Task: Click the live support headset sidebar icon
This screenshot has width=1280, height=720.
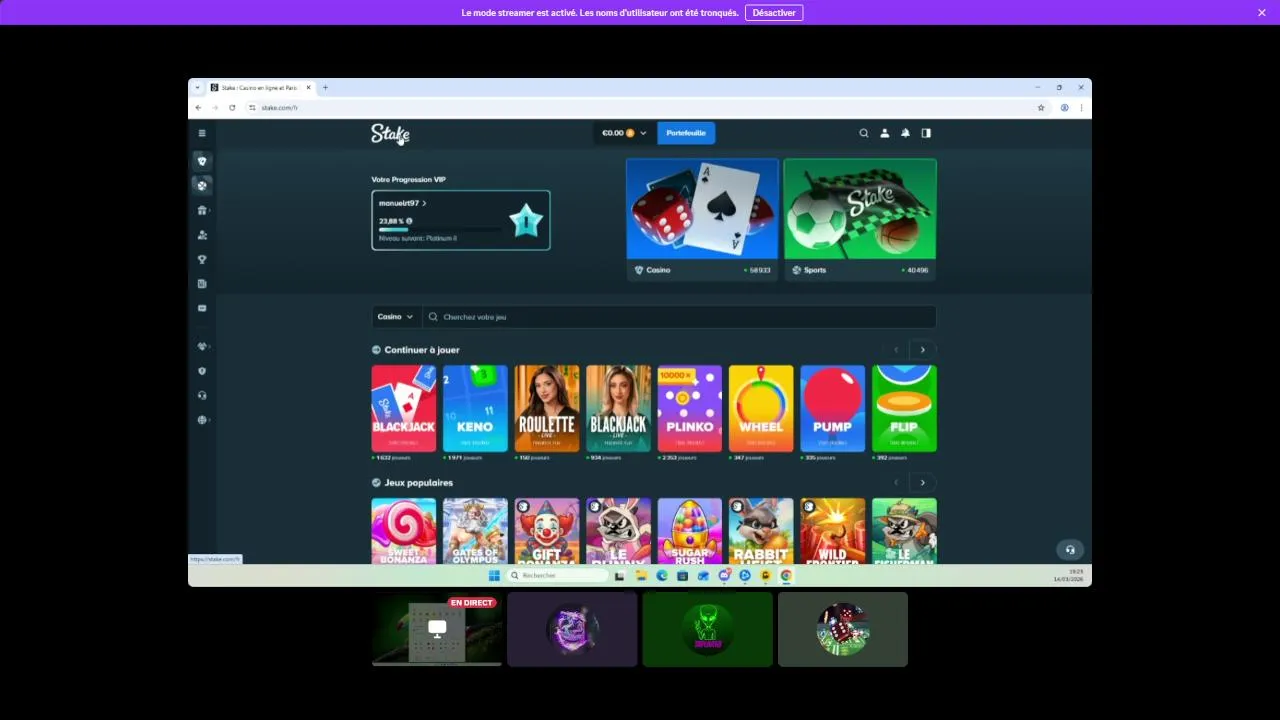Action: point(202,395)
